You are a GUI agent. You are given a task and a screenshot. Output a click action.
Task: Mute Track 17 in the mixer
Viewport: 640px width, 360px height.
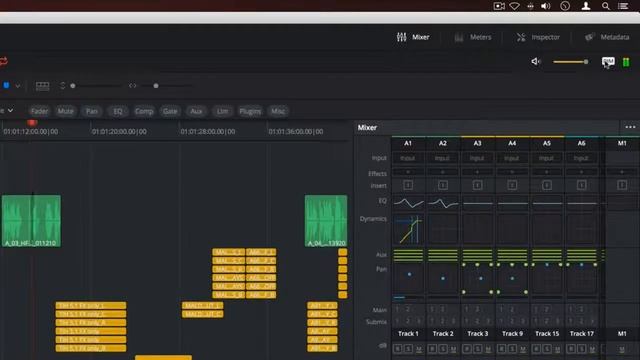592,349
